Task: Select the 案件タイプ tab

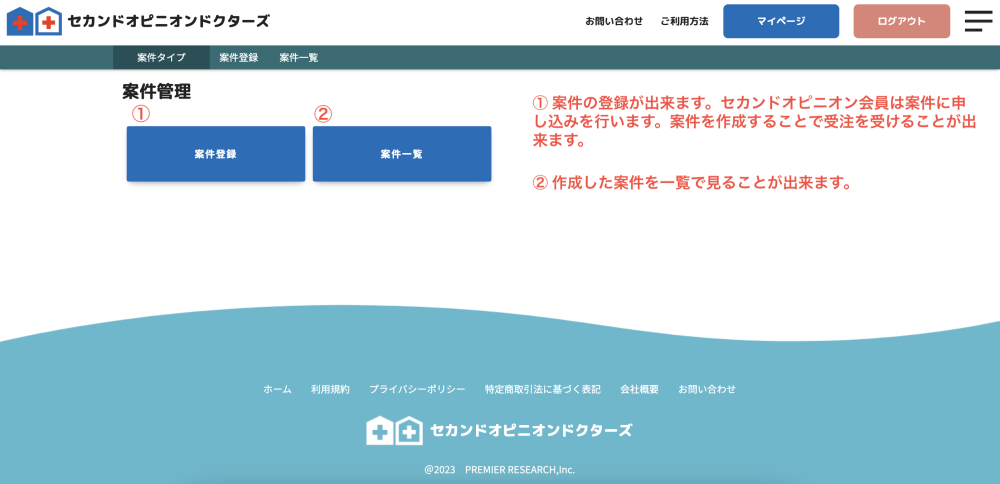Action: [161, 57]
